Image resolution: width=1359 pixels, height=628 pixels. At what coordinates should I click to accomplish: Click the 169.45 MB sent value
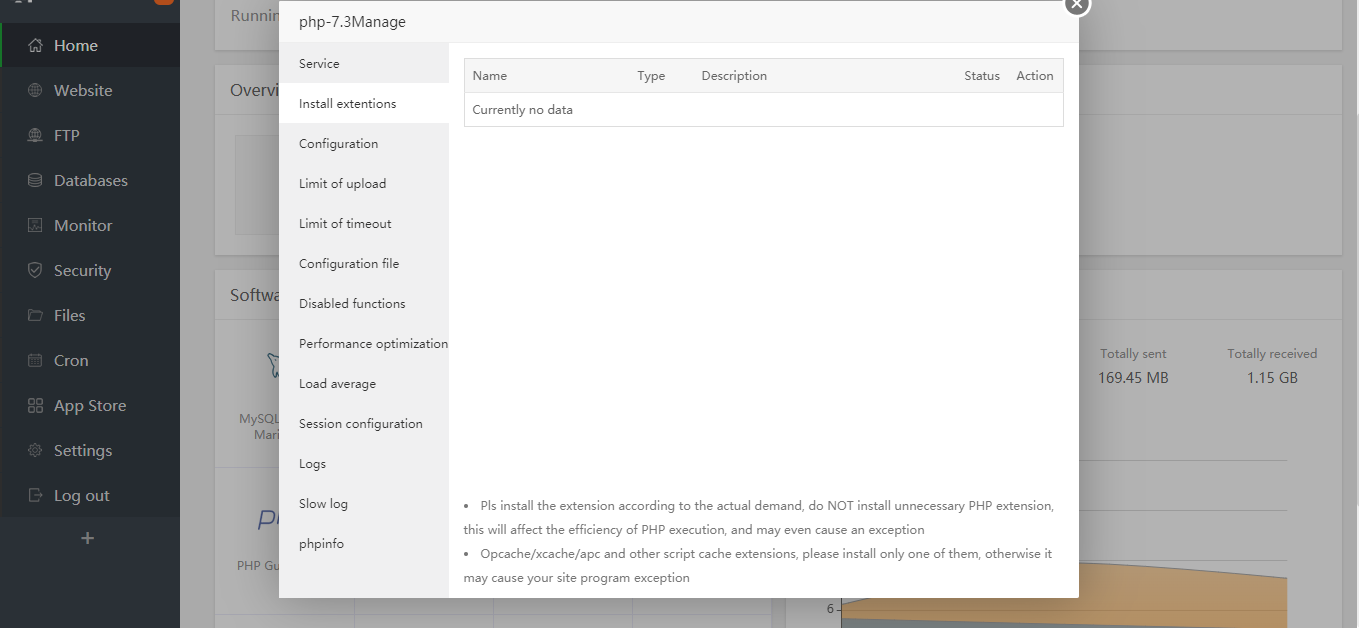pos(1133,377)
